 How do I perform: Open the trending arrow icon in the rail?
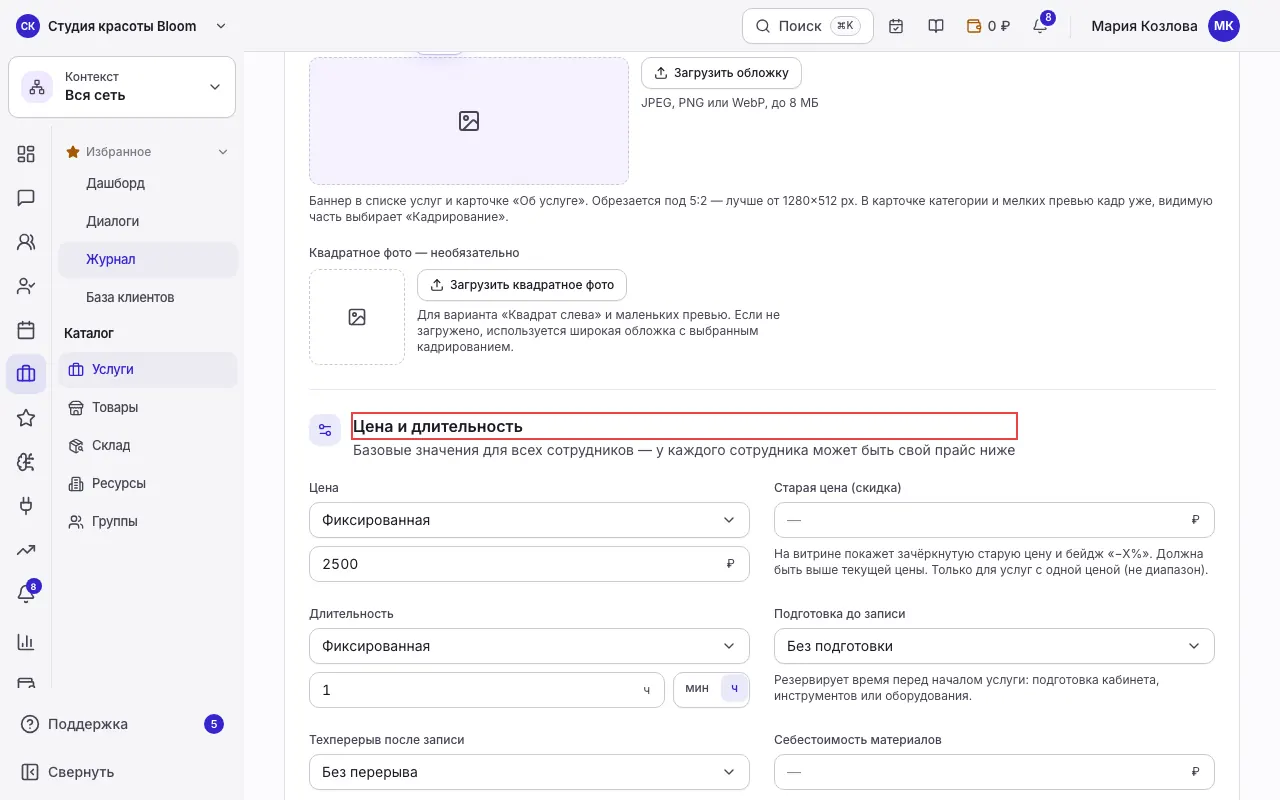[x=26, y=550]
